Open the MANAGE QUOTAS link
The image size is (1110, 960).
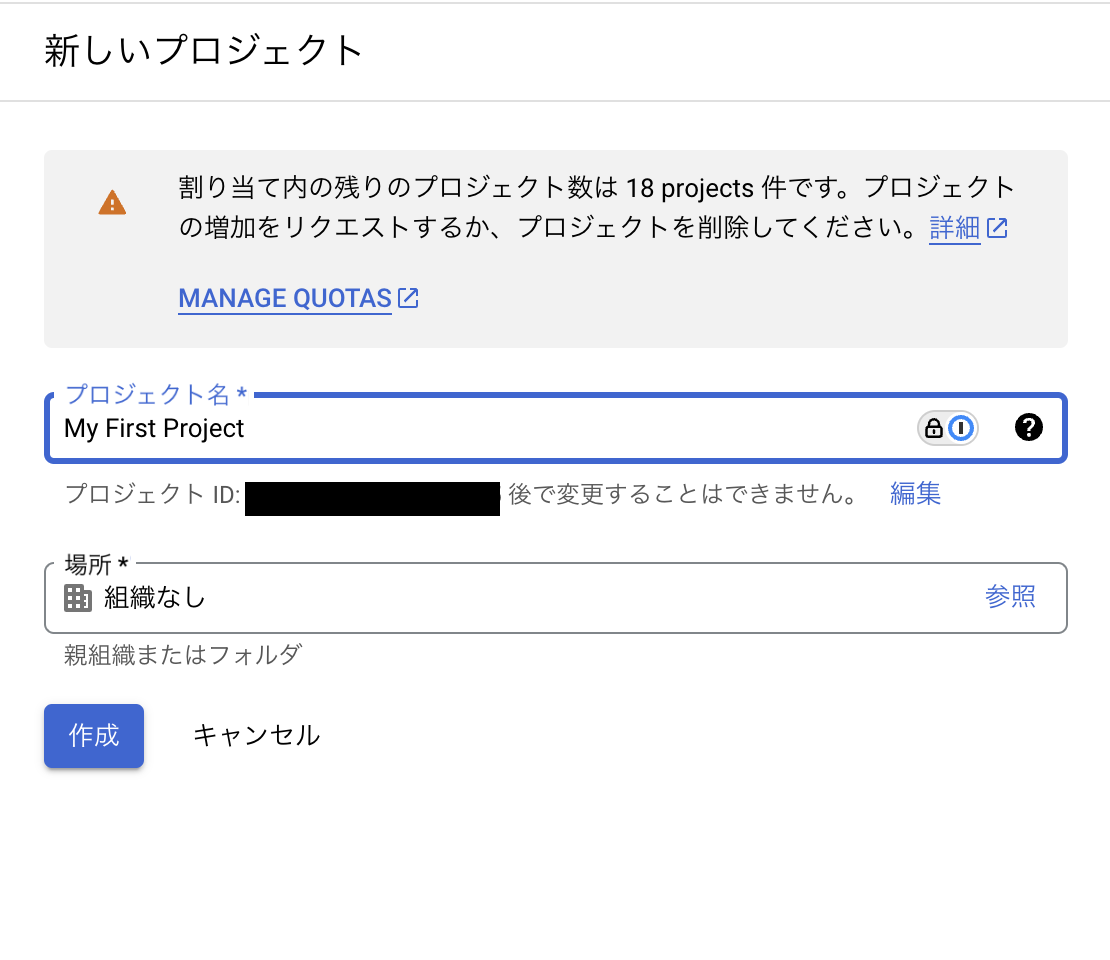[285, 298]
